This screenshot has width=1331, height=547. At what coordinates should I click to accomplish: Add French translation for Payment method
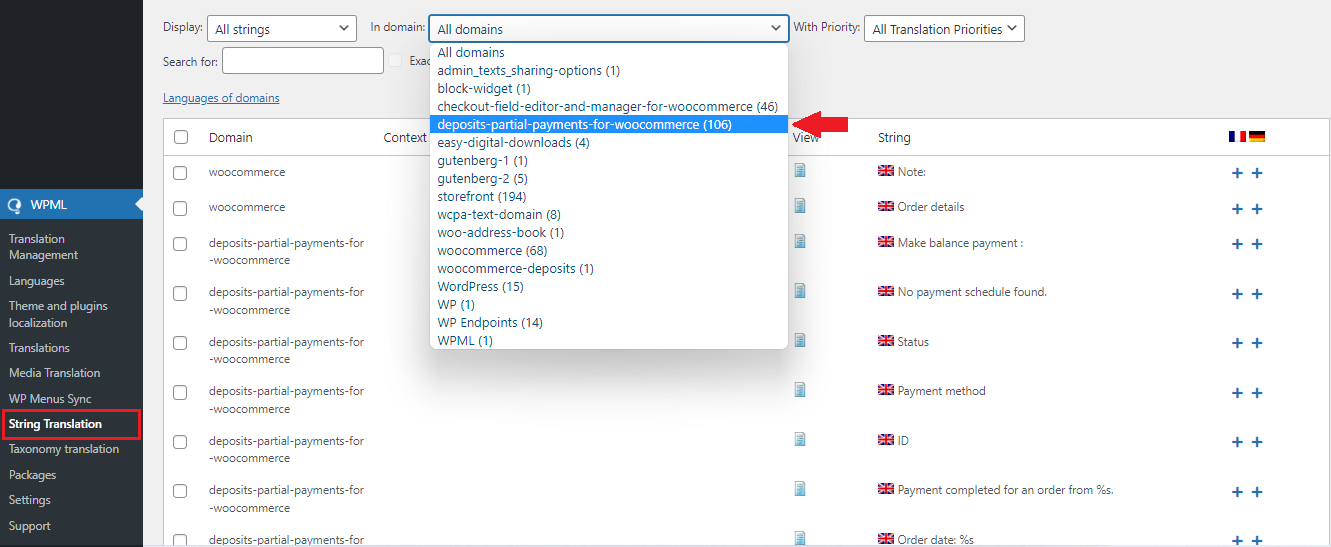(x=1237, y=393)
